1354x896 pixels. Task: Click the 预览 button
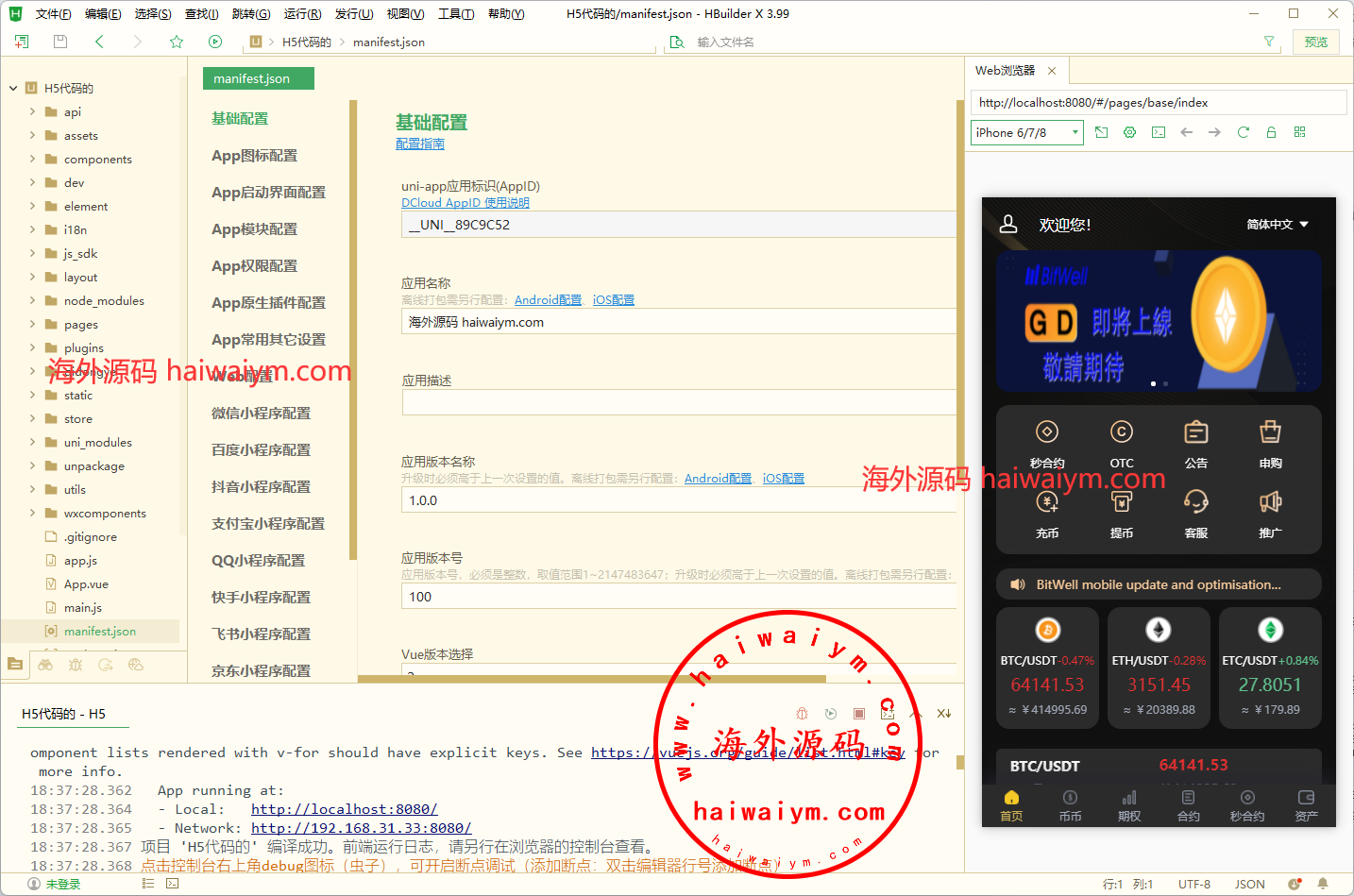pyautogui.click(x=1315, y=42)
